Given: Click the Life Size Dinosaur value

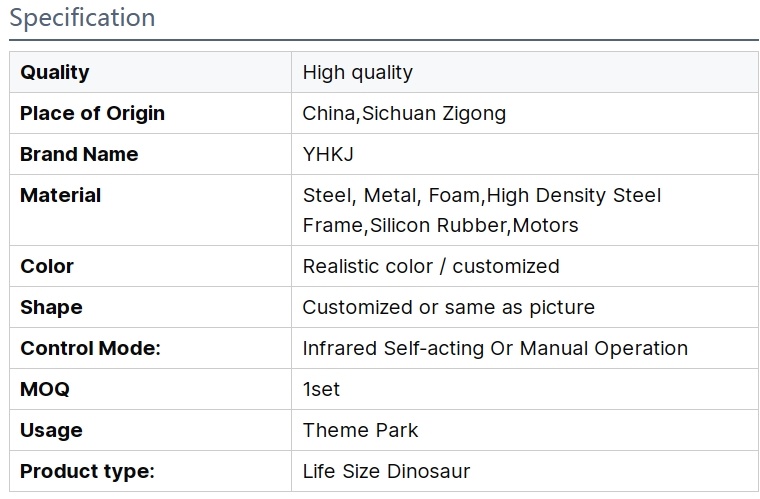Looking at the screenshot, I should 386,471.
